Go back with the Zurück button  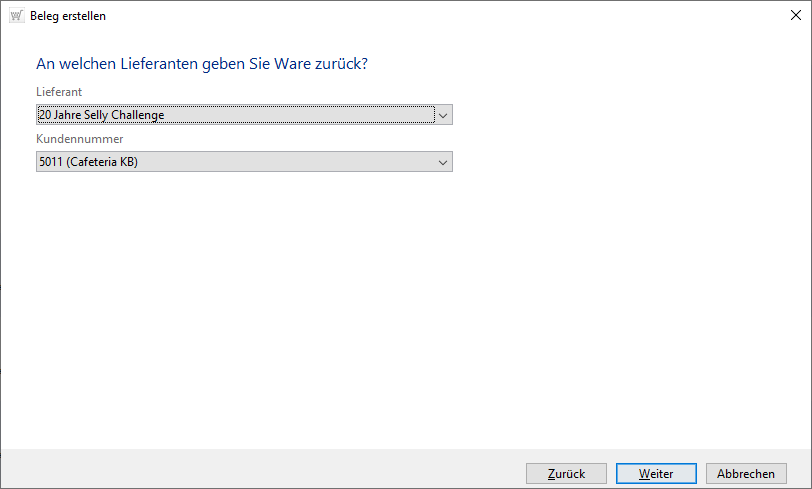566,474
